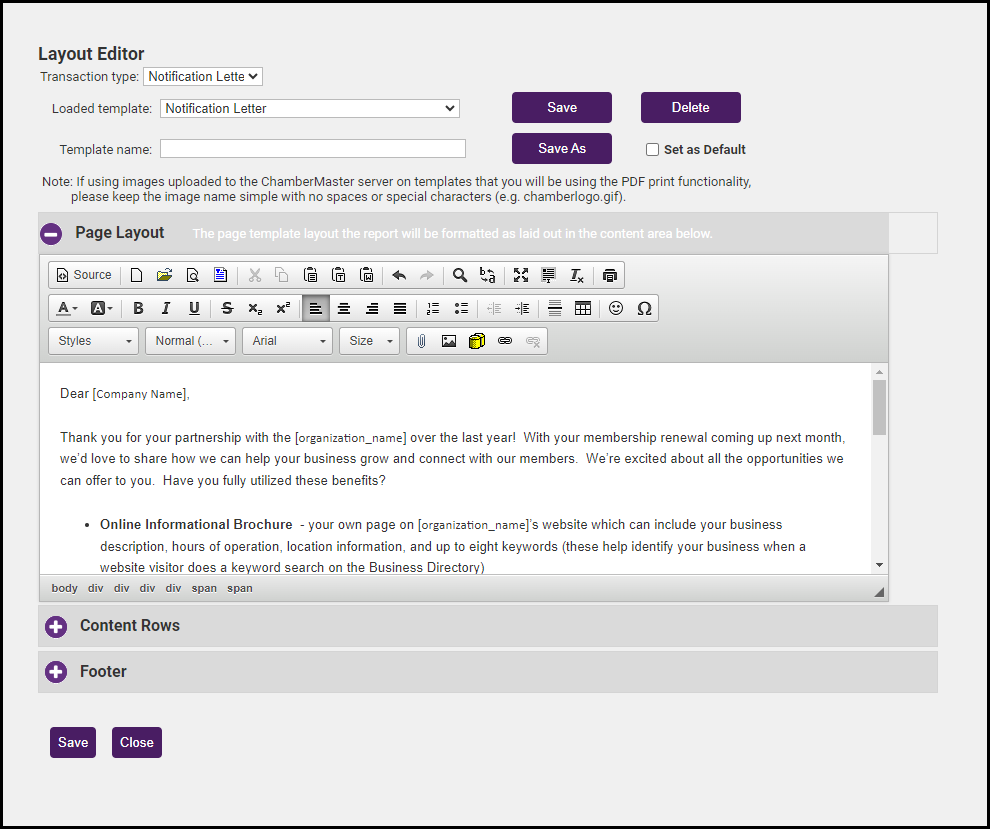Click the Save As button

(562, 148)
